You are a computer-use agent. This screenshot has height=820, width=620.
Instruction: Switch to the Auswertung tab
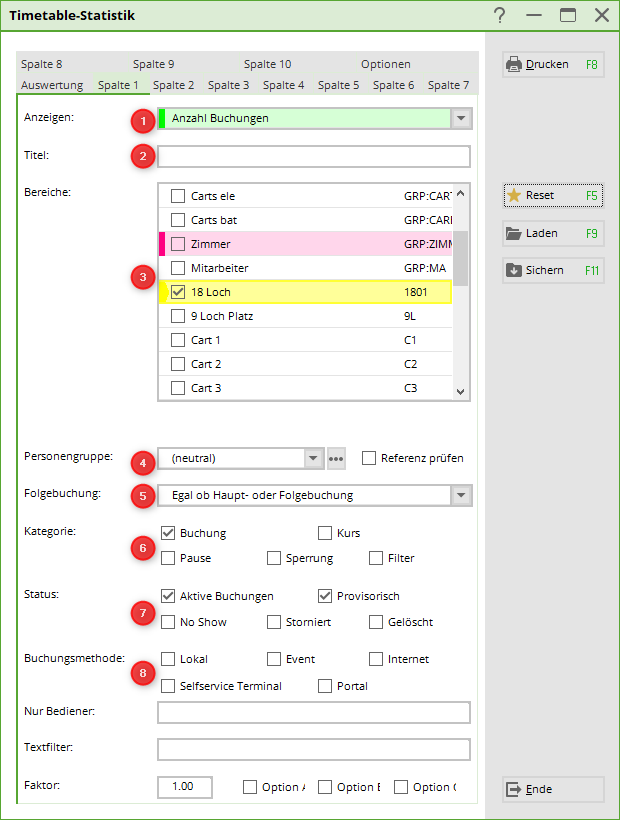click(x=52, y=85)
